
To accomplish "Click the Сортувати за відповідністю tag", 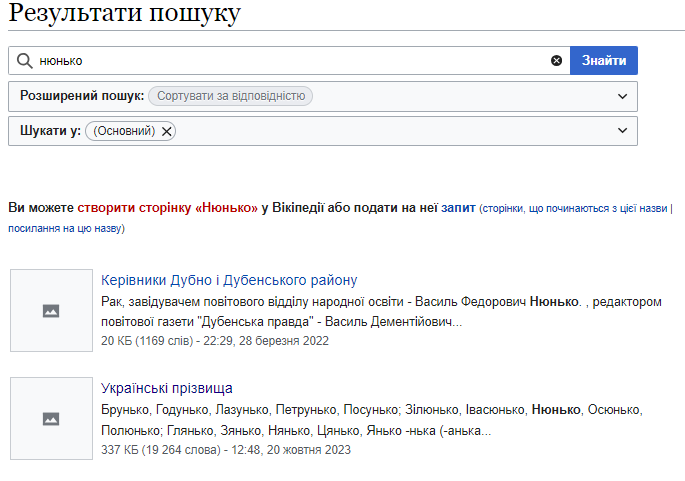I will (x=230, y=96).
